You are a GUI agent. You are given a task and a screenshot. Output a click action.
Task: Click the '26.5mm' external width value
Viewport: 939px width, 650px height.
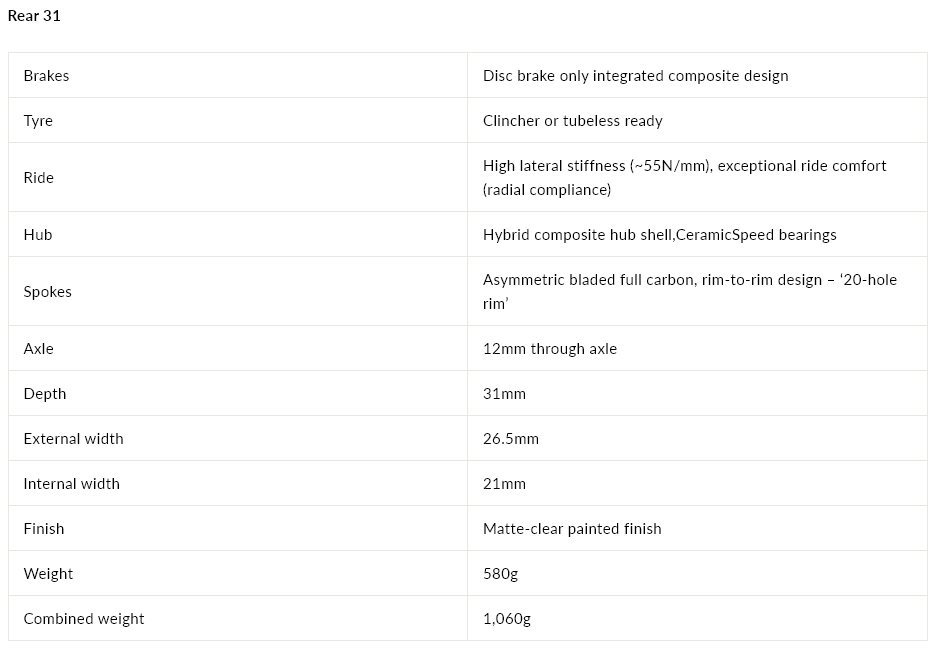pyautogui.click(x=511, y=439)
